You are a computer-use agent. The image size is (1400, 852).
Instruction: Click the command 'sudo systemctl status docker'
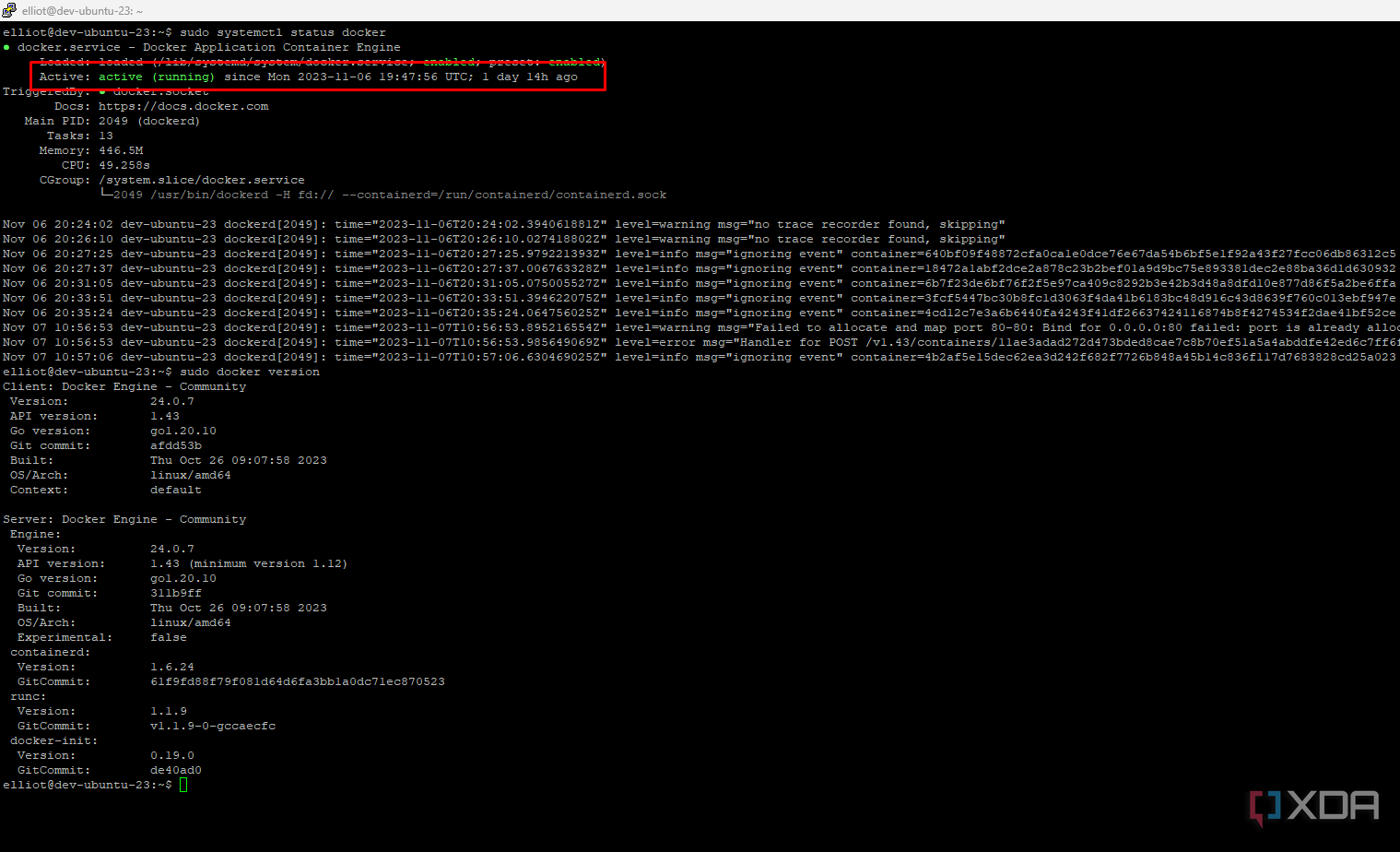point(283,32)
